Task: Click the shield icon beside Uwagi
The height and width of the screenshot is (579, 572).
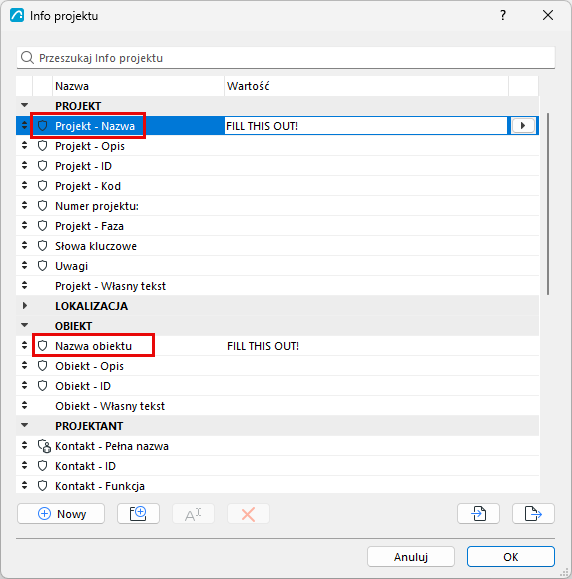Action: pos(42,265)
